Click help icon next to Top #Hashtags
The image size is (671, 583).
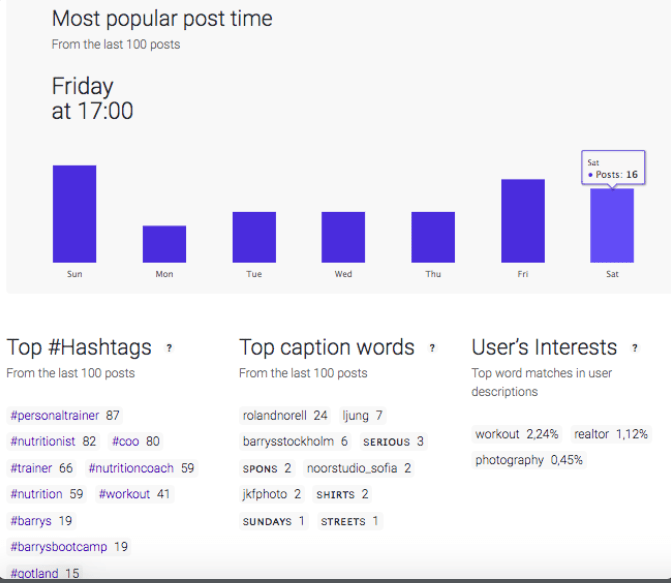(x=169, y=348)
